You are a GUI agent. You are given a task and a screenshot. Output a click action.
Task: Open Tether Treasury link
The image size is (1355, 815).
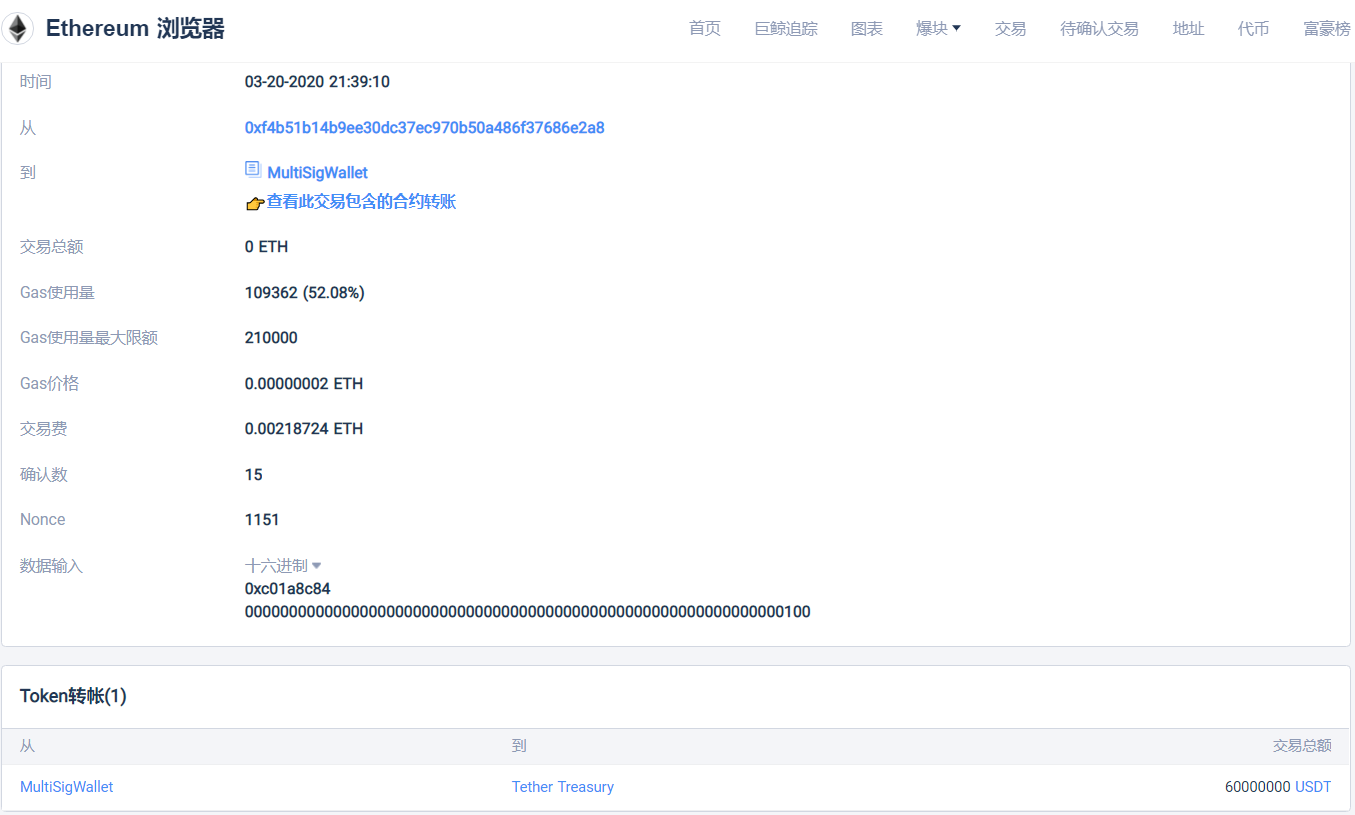coord(563,787)
